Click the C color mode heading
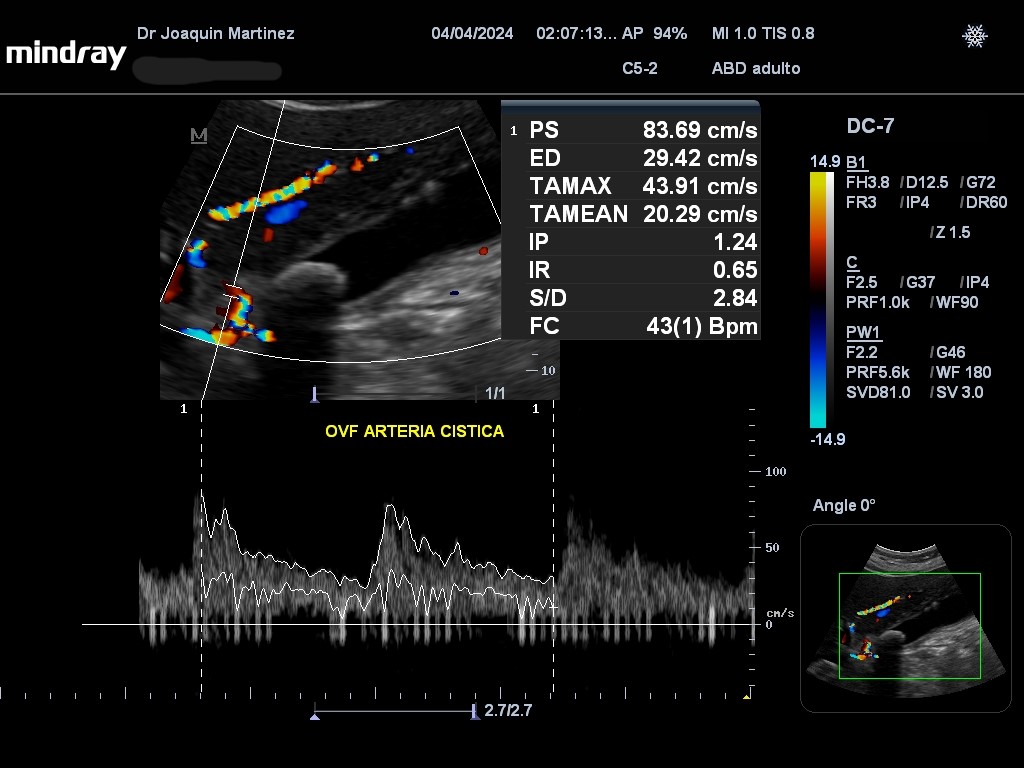 tap(852, 263)
